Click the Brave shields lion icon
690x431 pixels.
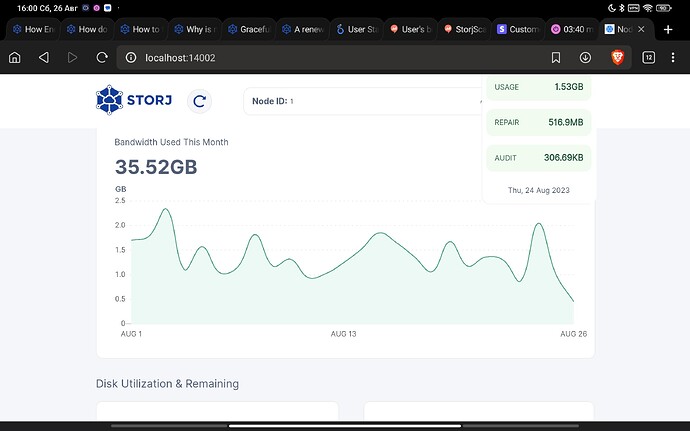(616, 58)
